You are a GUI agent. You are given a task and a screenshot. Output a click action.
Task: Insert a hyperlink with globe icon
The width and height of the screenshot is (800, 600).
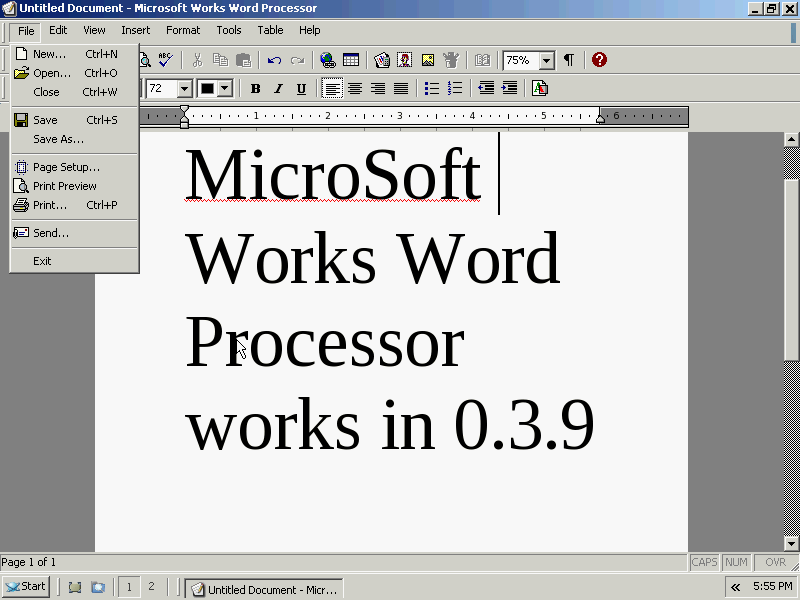328,60
